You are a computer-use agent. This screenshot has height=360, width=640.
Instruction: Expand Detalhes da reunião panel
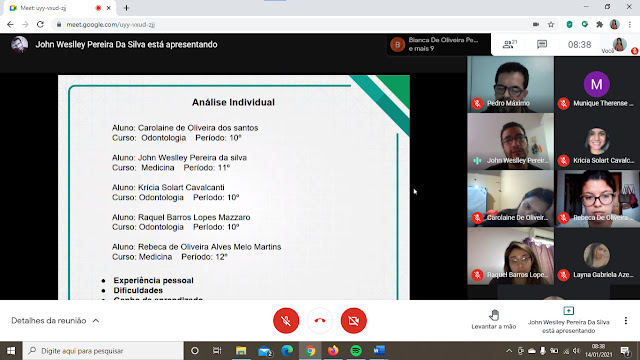point(55,321)
